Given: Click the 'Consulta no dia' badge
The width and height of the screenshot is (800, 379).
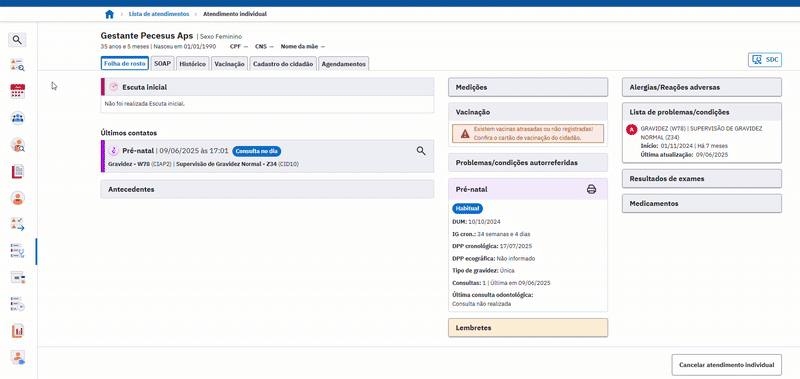Looking at the screenshot, I should pyautogui.click(x=257, y=151).
